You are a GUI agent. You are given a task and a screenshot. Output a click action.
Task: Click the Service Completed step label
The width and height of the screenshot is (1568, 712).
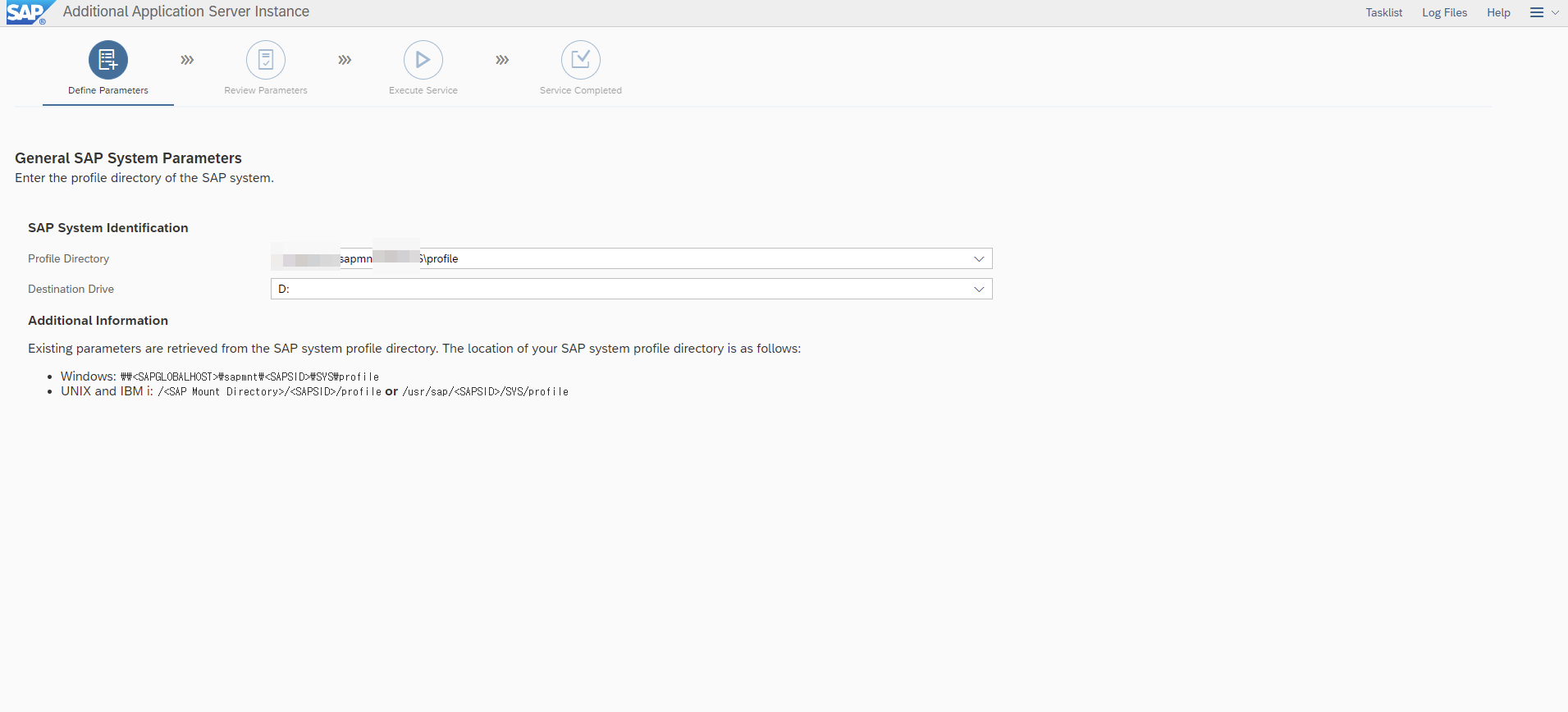(581, 90)
